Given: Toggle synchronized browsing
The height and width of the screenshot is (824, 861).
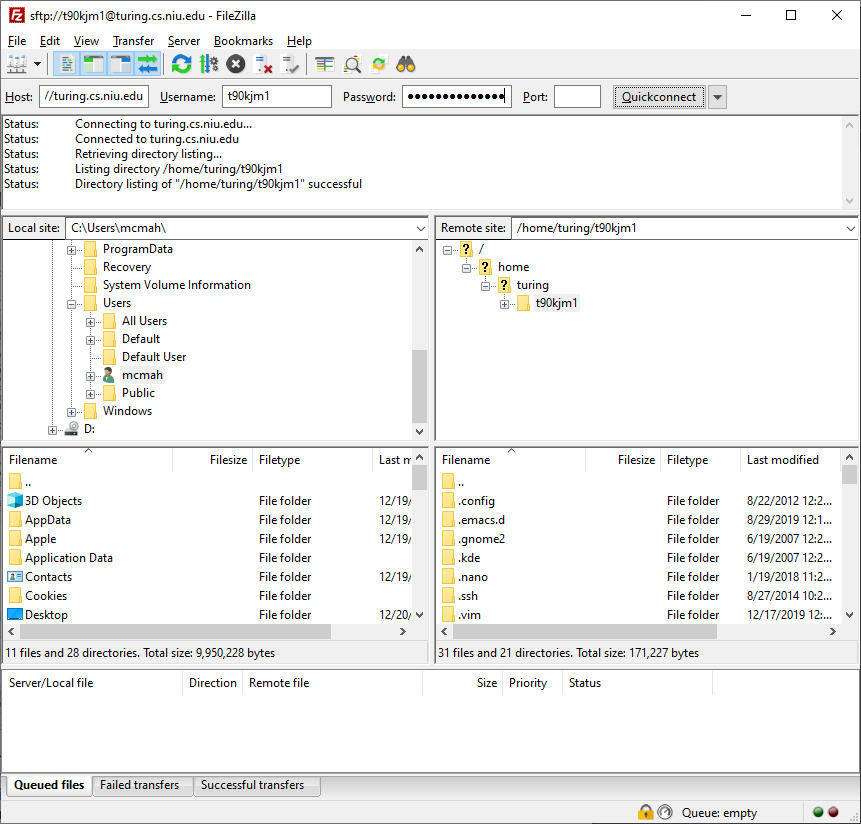Looking at the screenshot, I should tap(379, 65).
